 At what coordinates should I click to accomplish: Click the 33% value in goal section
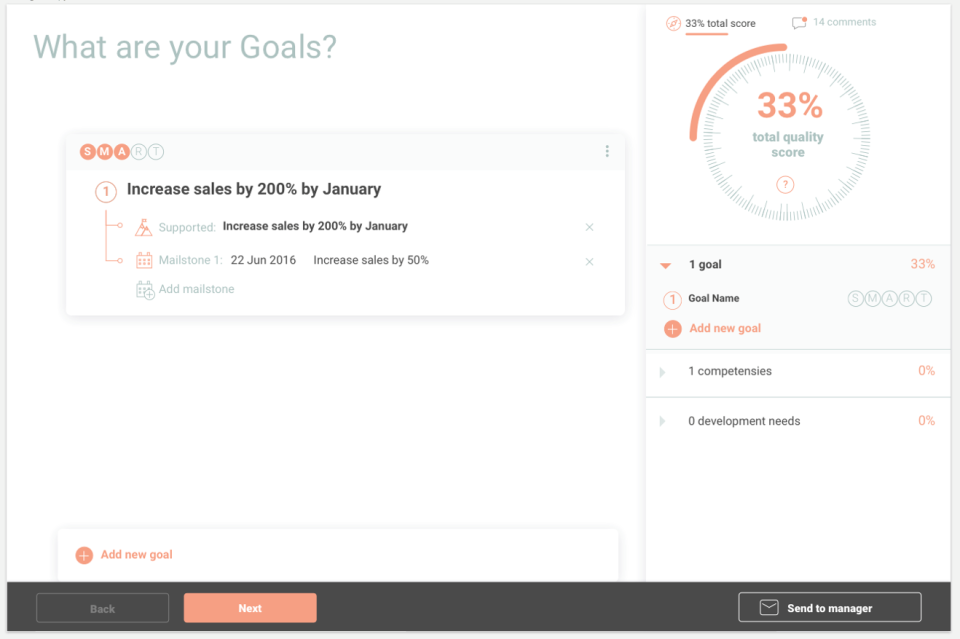point(922,264)
